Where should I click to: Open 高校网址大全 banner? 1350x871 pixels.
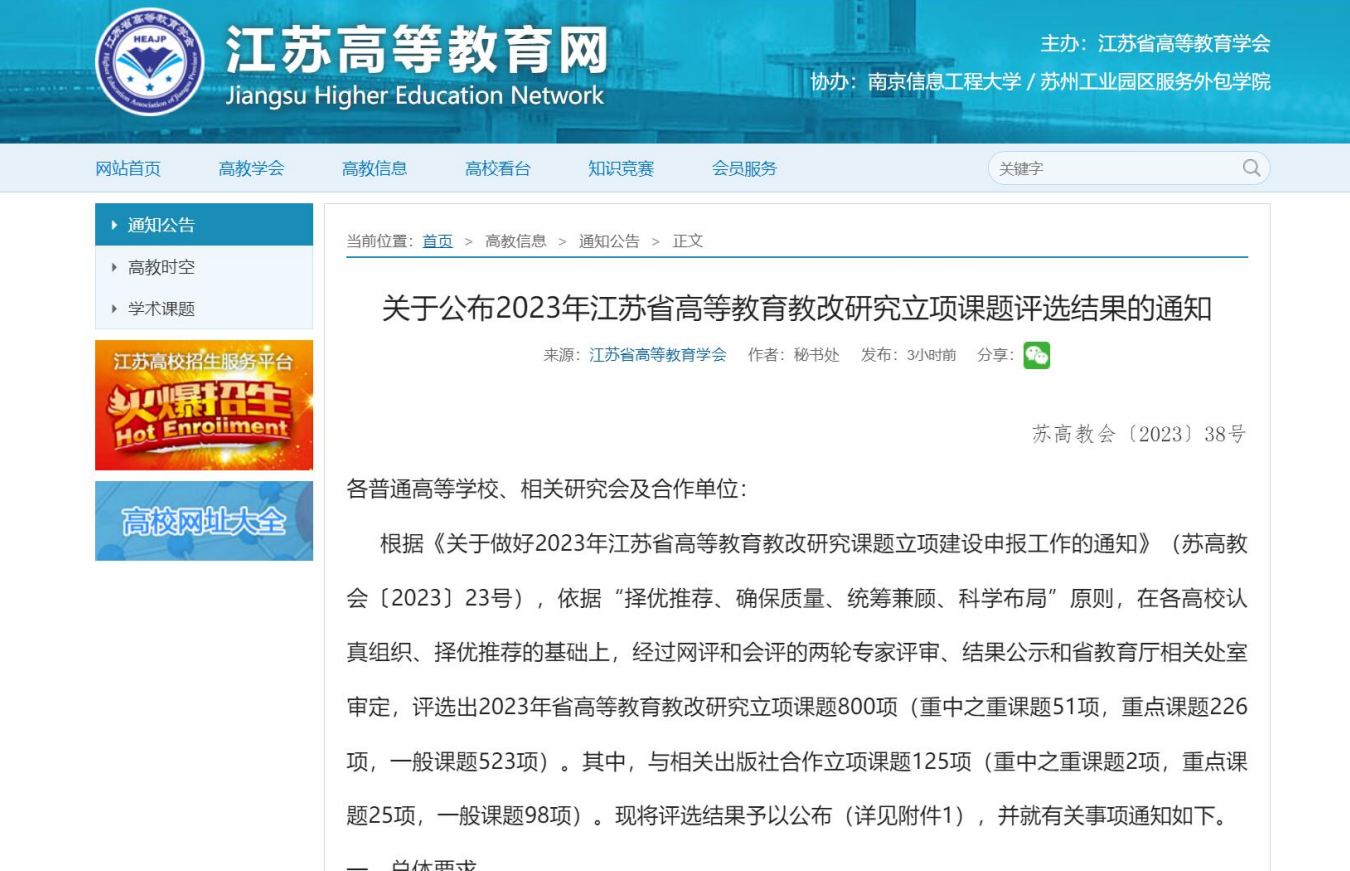point(204,521)
